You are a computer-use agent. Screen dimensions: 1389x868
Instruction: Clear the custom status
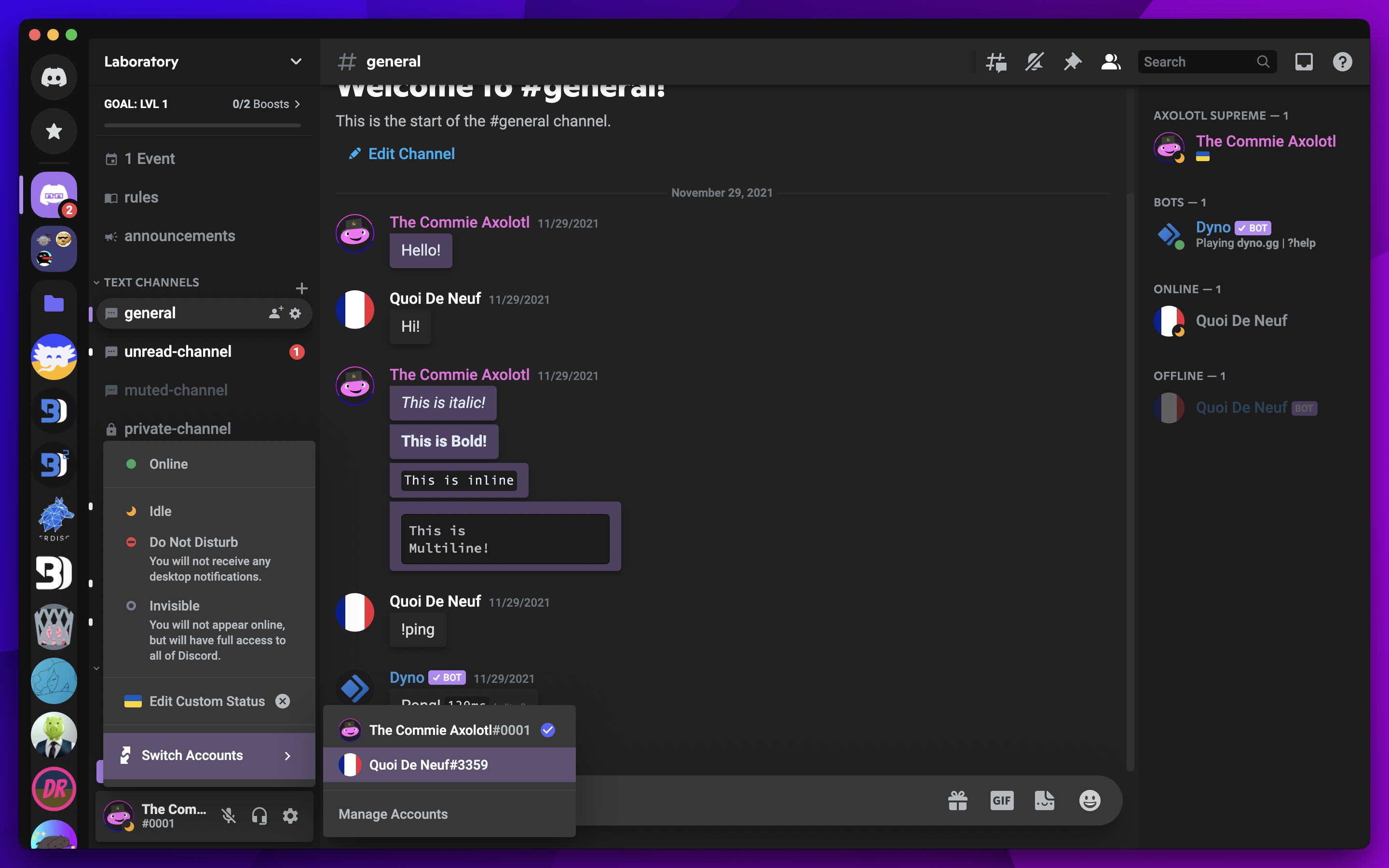coord(283,701)
